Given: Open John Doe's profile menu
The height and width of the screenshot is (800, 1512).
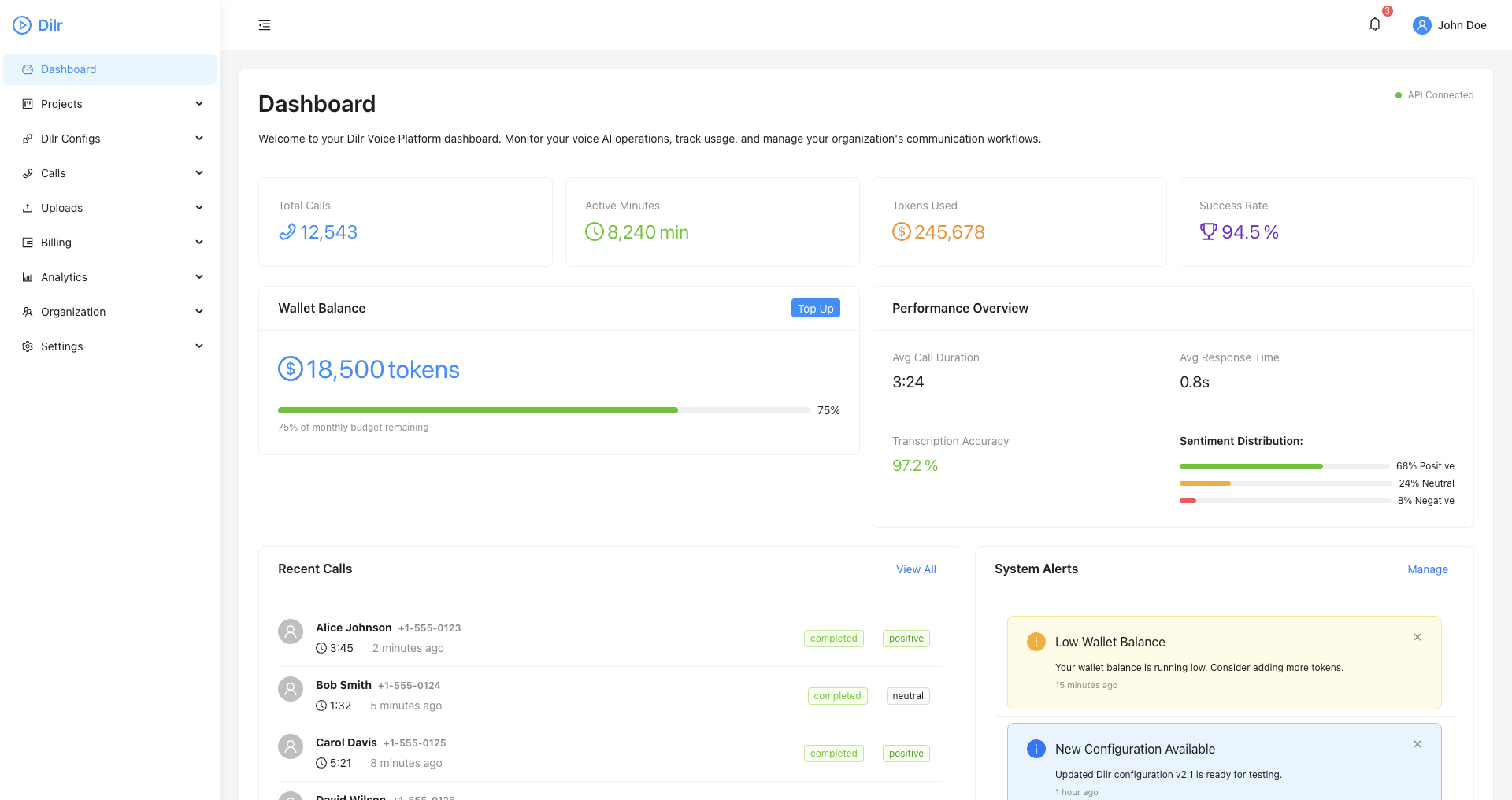Looking at the screenshot, I should 1449,24.
